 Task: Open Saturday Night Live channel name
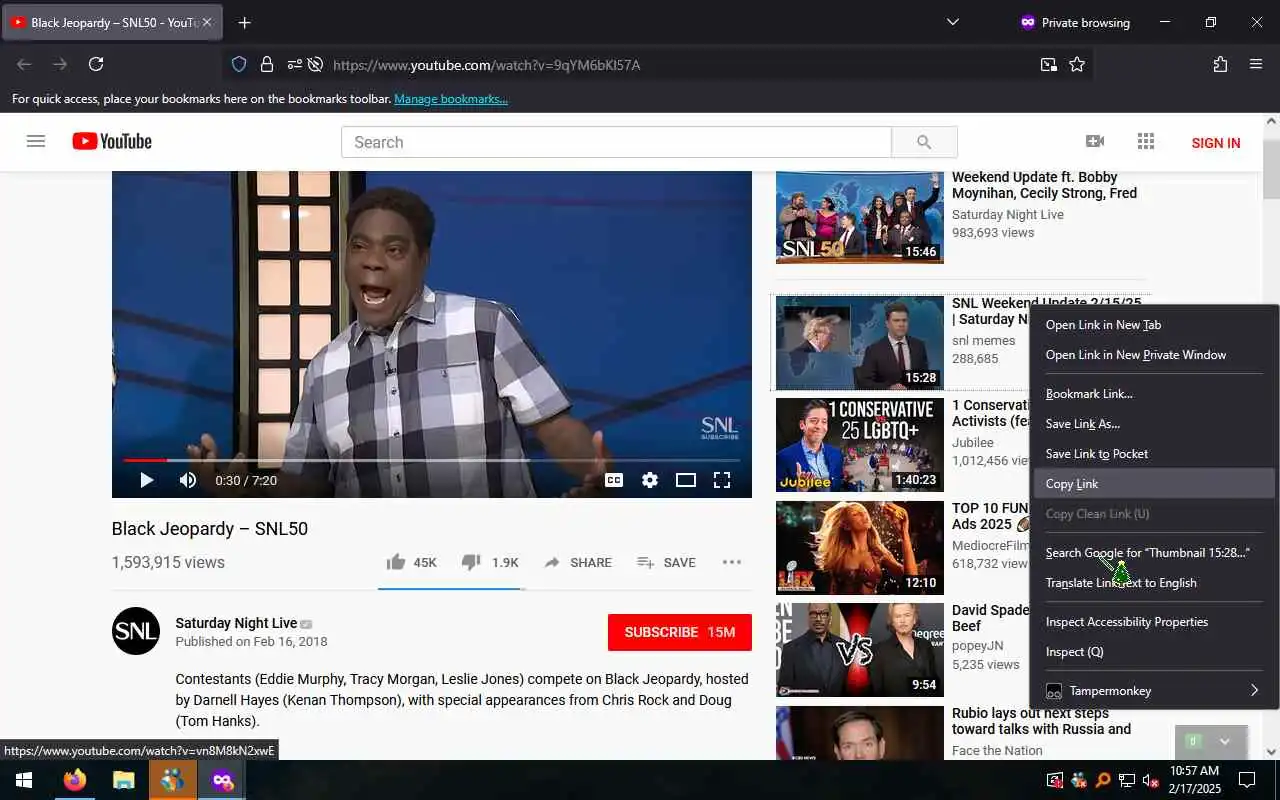pos(236,623)
